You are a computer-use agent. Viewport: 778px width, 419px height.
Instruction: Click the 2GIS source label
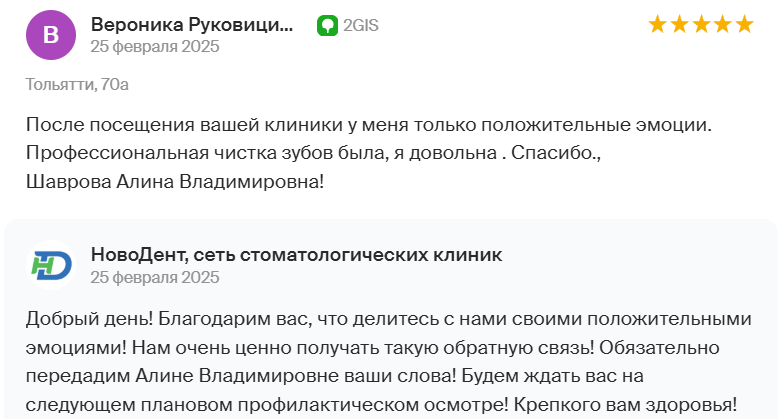361,25
